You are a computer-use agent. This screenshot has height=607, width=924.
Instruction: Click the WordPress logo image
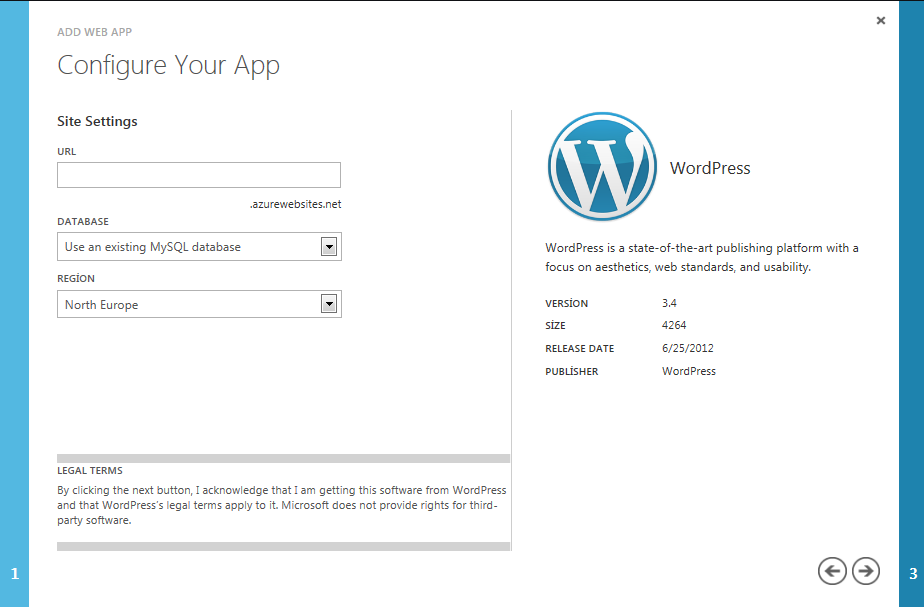tap(602, 167)
